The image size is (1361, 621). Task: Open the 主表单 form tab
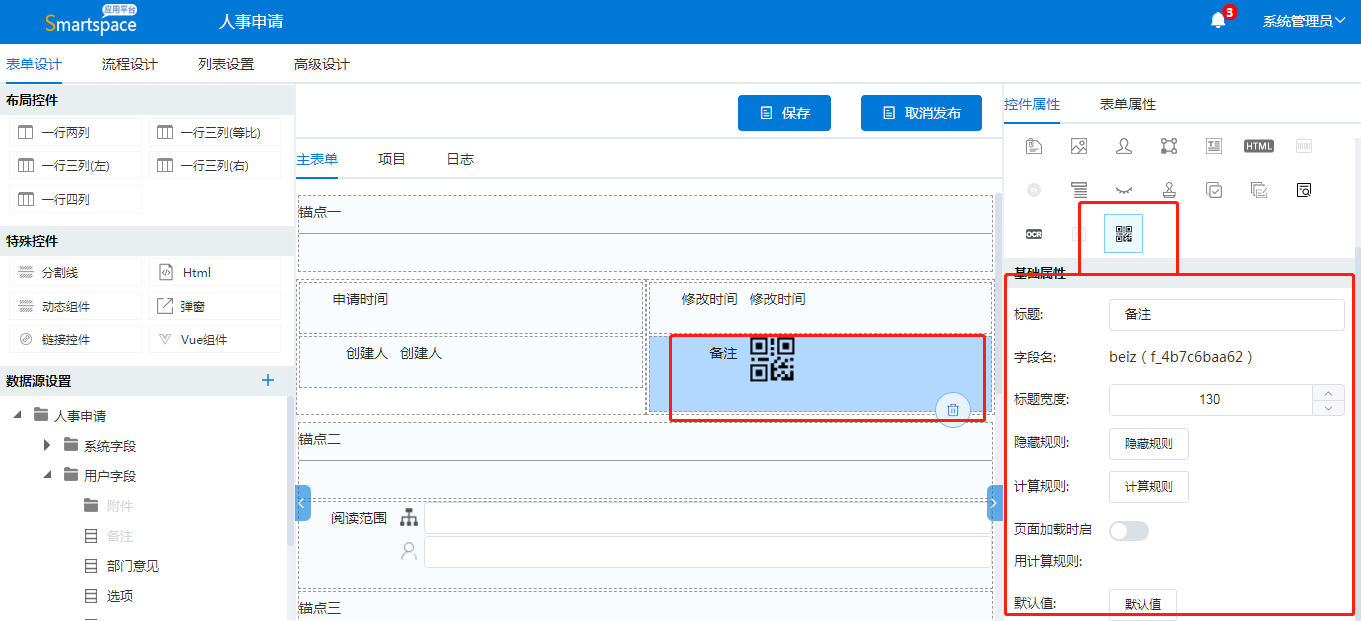[317, 159]
